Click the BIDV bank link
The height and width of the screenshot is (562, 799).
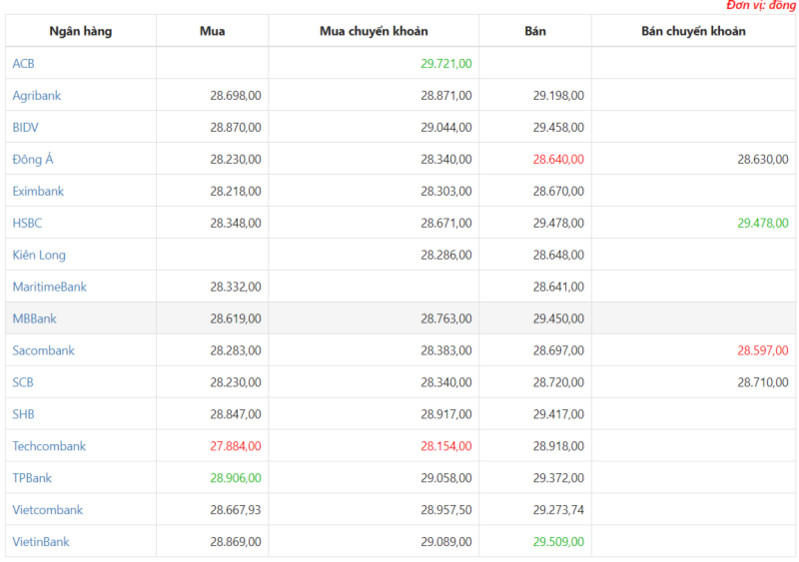pos(25,127)
